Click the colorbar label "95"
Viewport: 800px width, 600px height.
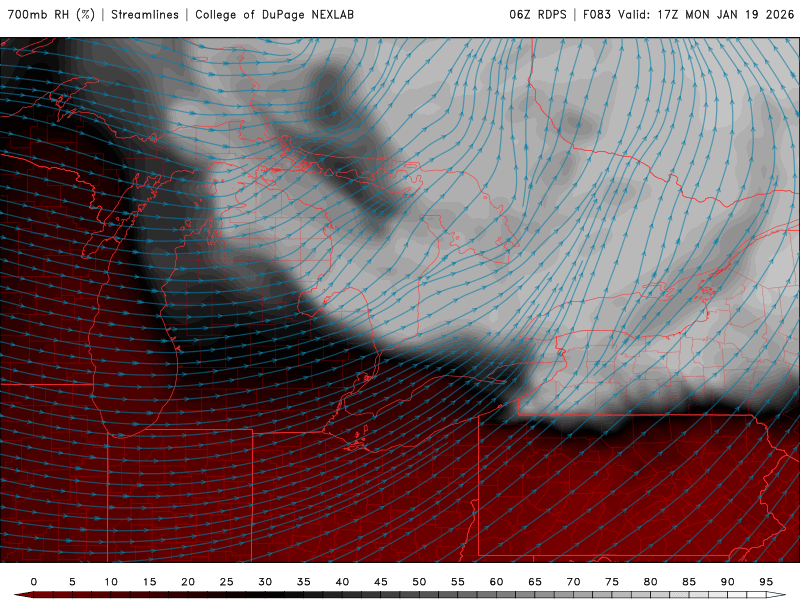click(766, 582)
